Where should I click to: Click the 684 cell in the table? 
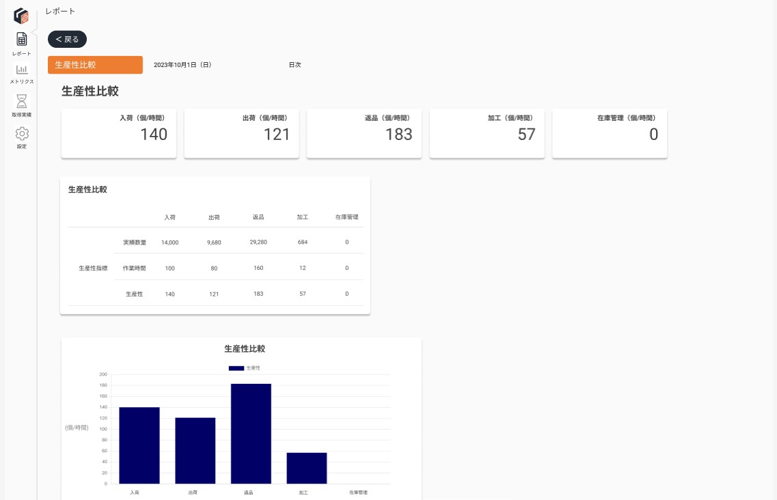coord(303,242)
